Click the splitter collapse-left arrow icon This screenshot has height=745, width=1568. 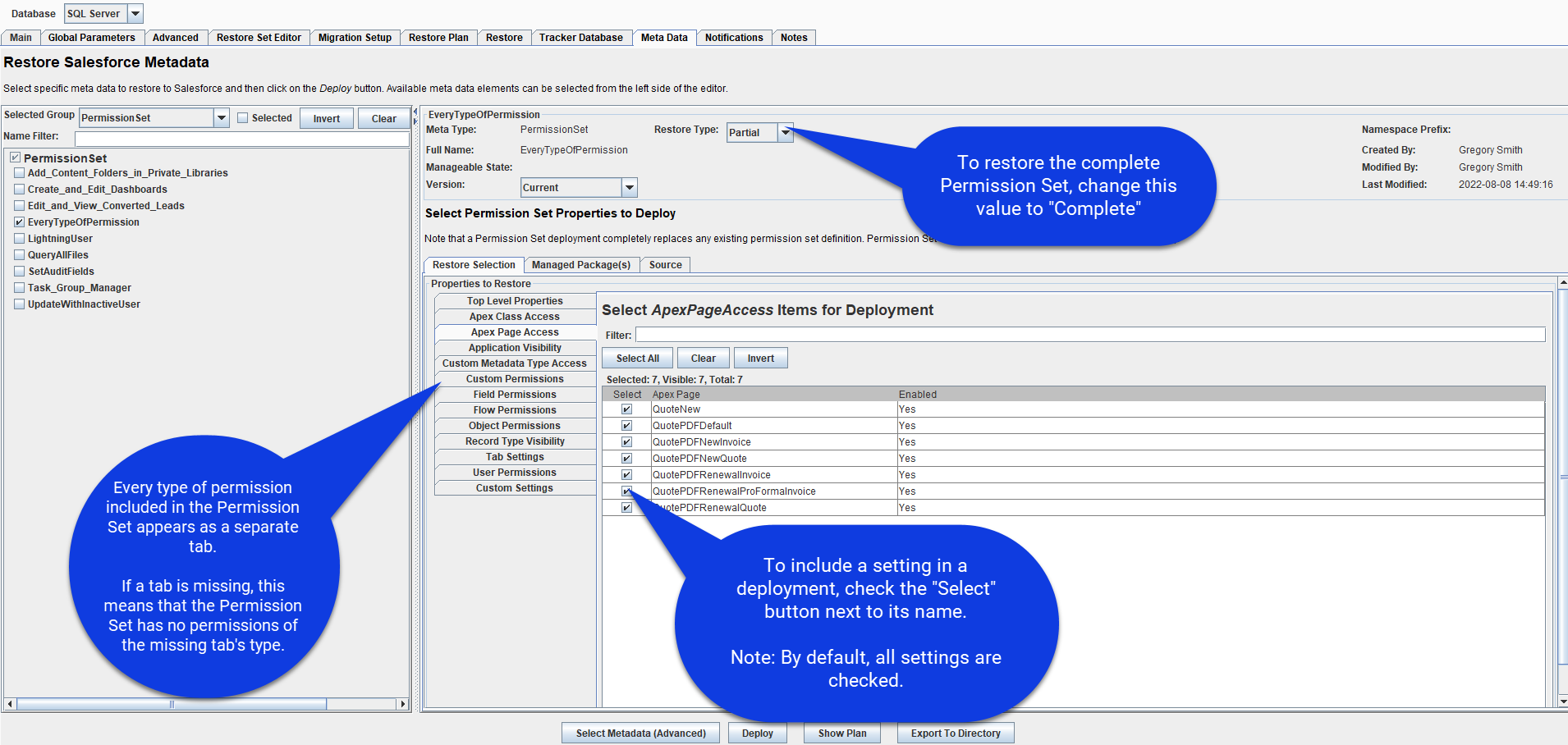click(x=415, y=112)
